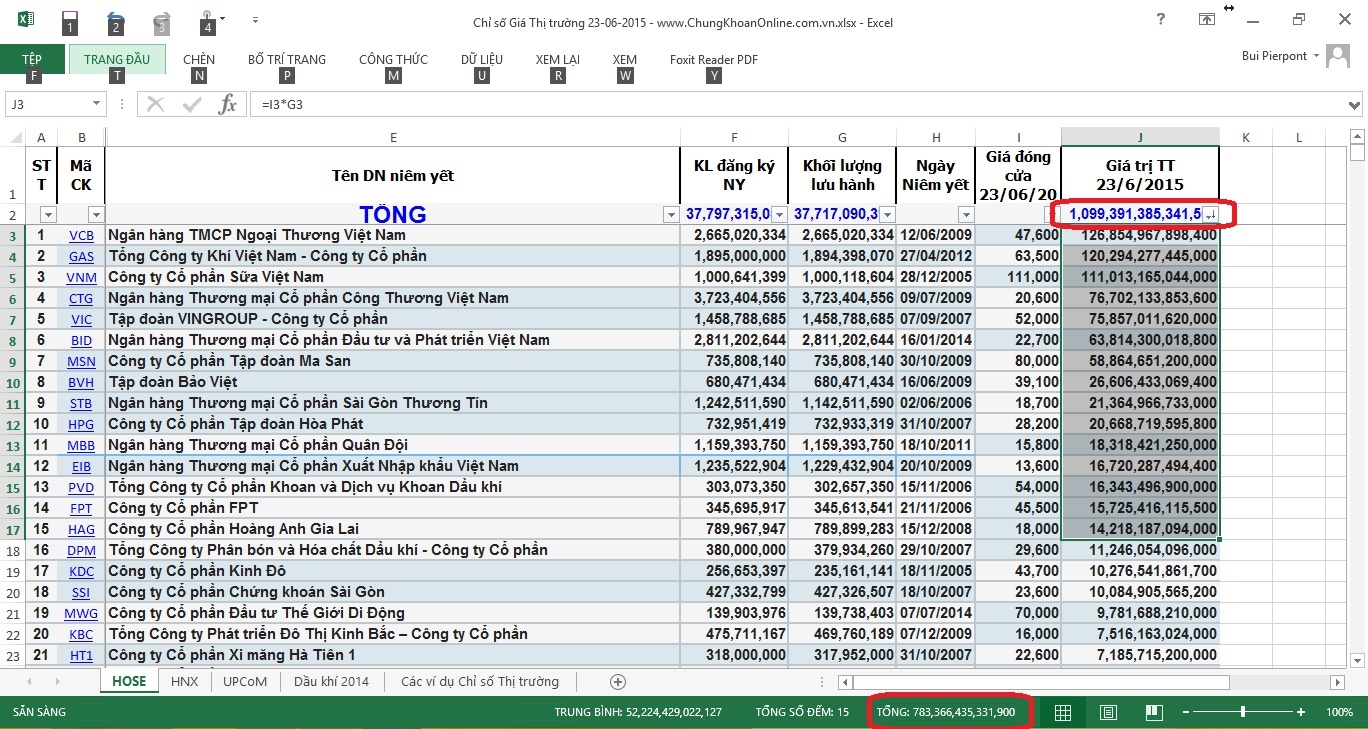Open the TỆP file tab
Screen dimensions: 1368x729
tap(32, 59)
